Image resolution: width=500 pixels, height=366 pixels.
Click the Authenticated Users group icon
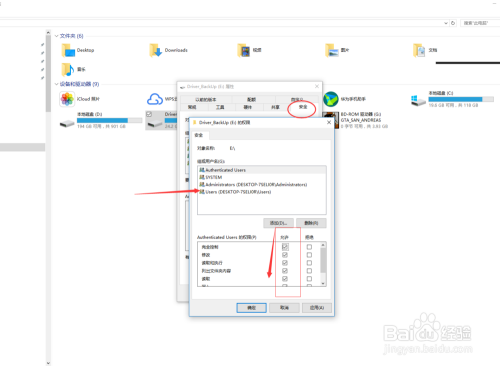202,170
